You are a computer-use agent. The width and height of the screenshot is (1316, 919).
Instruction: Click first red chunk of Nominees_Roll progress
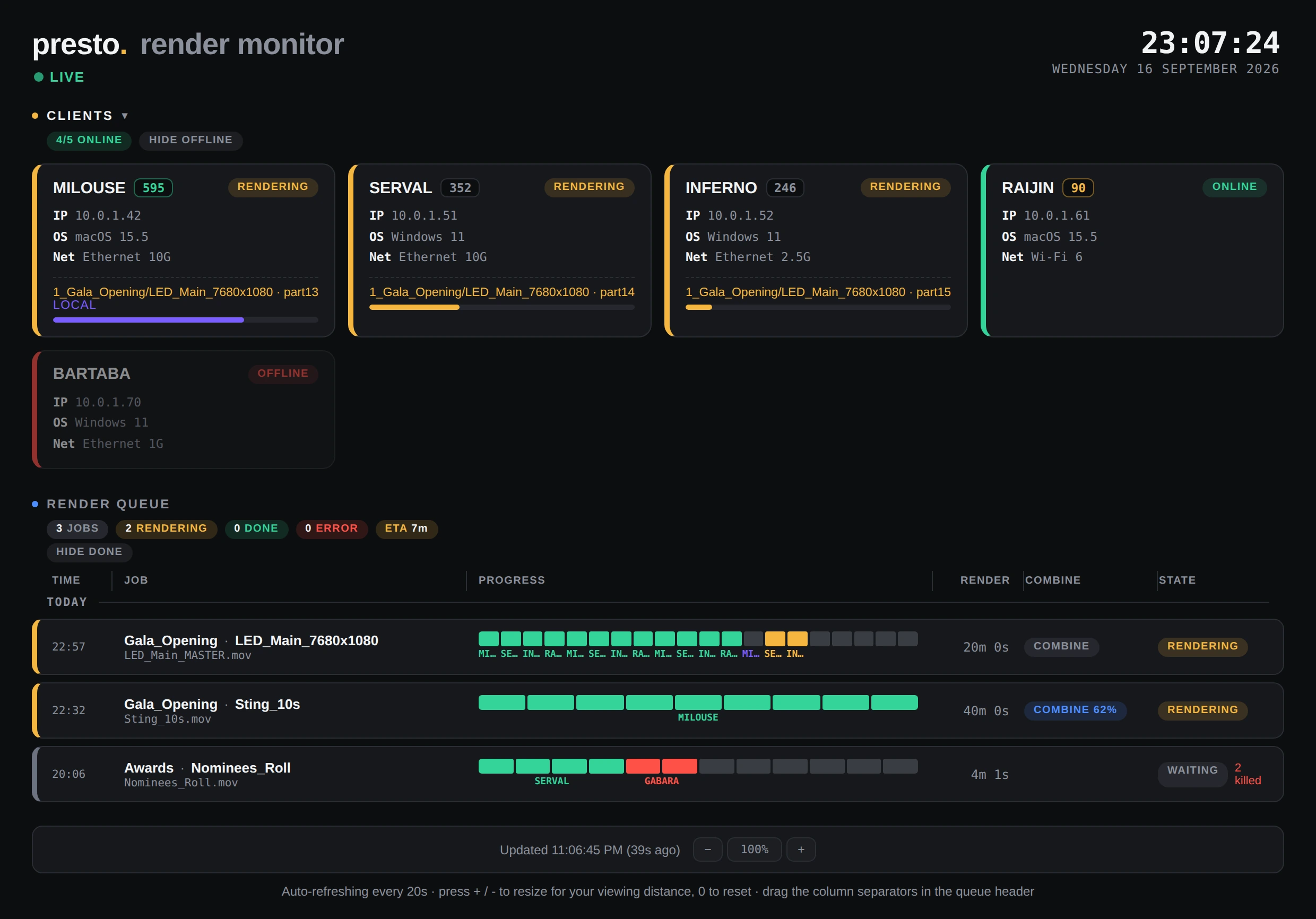643,766
